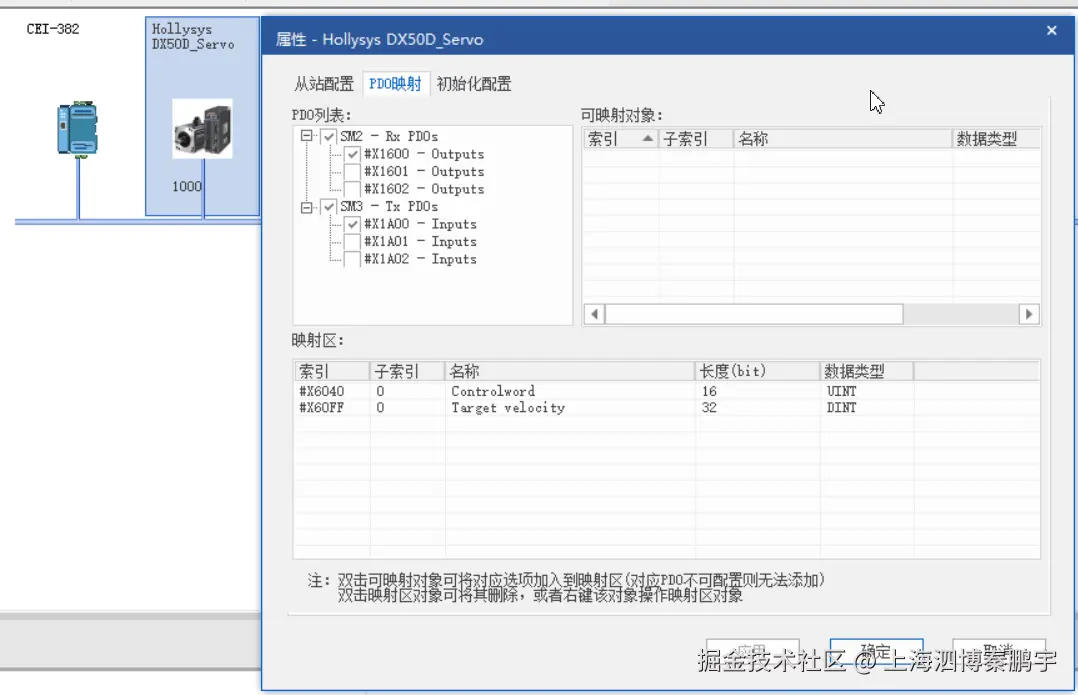Image resolution: width=1078 pixels, height=695 pixels.
Task: Switch to the 初始化配置 tab
Action: click(473, 83)
